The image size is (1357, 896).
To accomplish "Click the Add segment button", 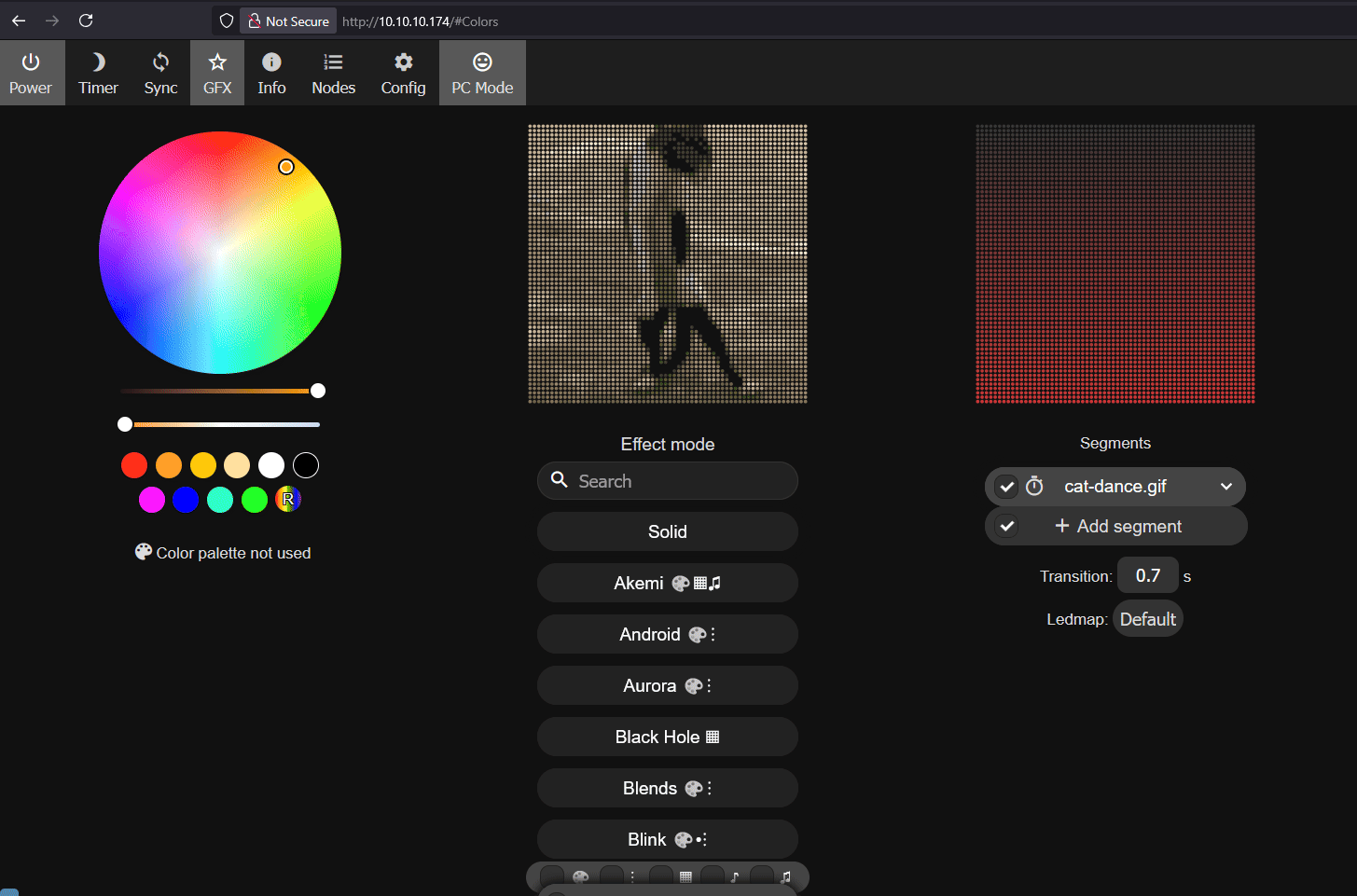I will (1118, 527).
